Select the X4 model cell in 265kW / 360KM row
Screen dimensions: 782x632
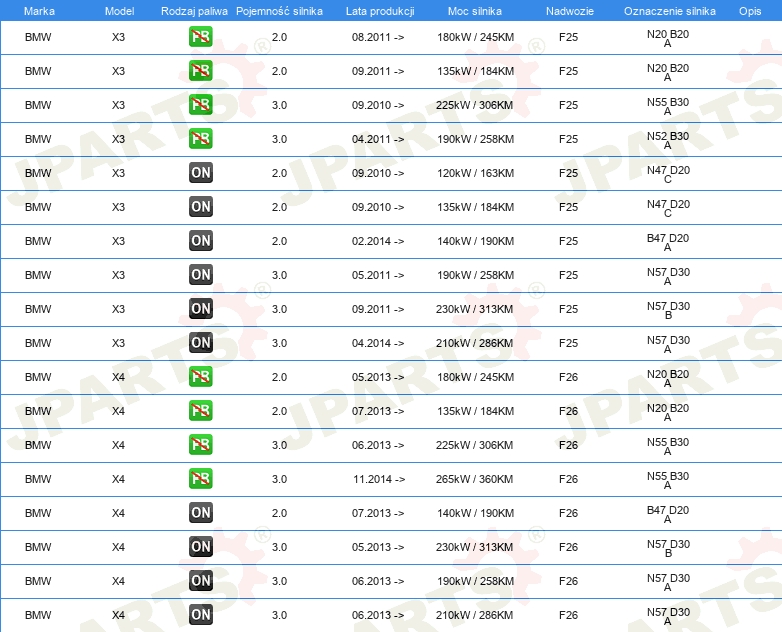click(118, 479)
